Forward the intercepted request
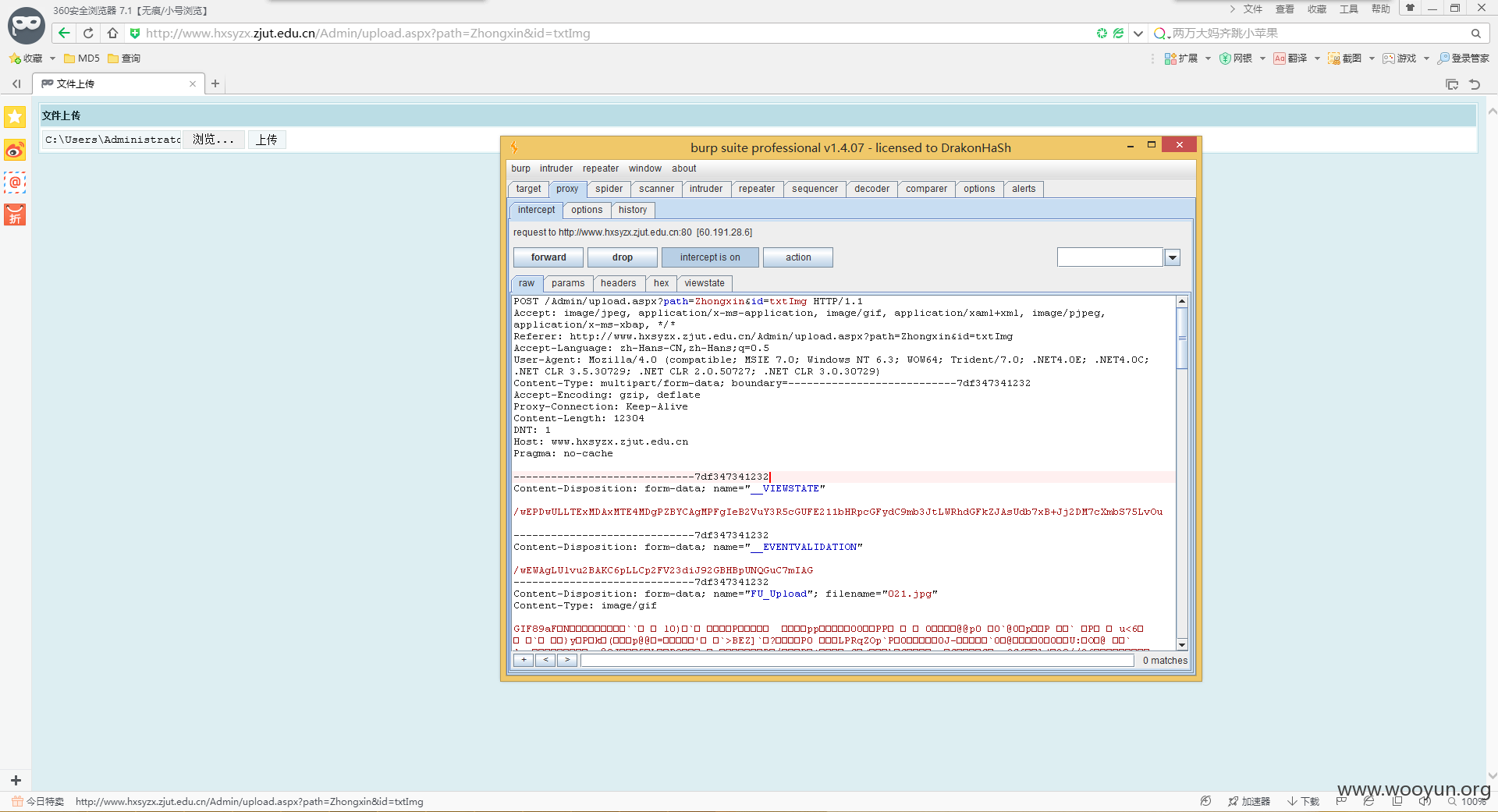The width and height of the screenshot is (1498, 812). pyautogui.click(x=548, y=257)
